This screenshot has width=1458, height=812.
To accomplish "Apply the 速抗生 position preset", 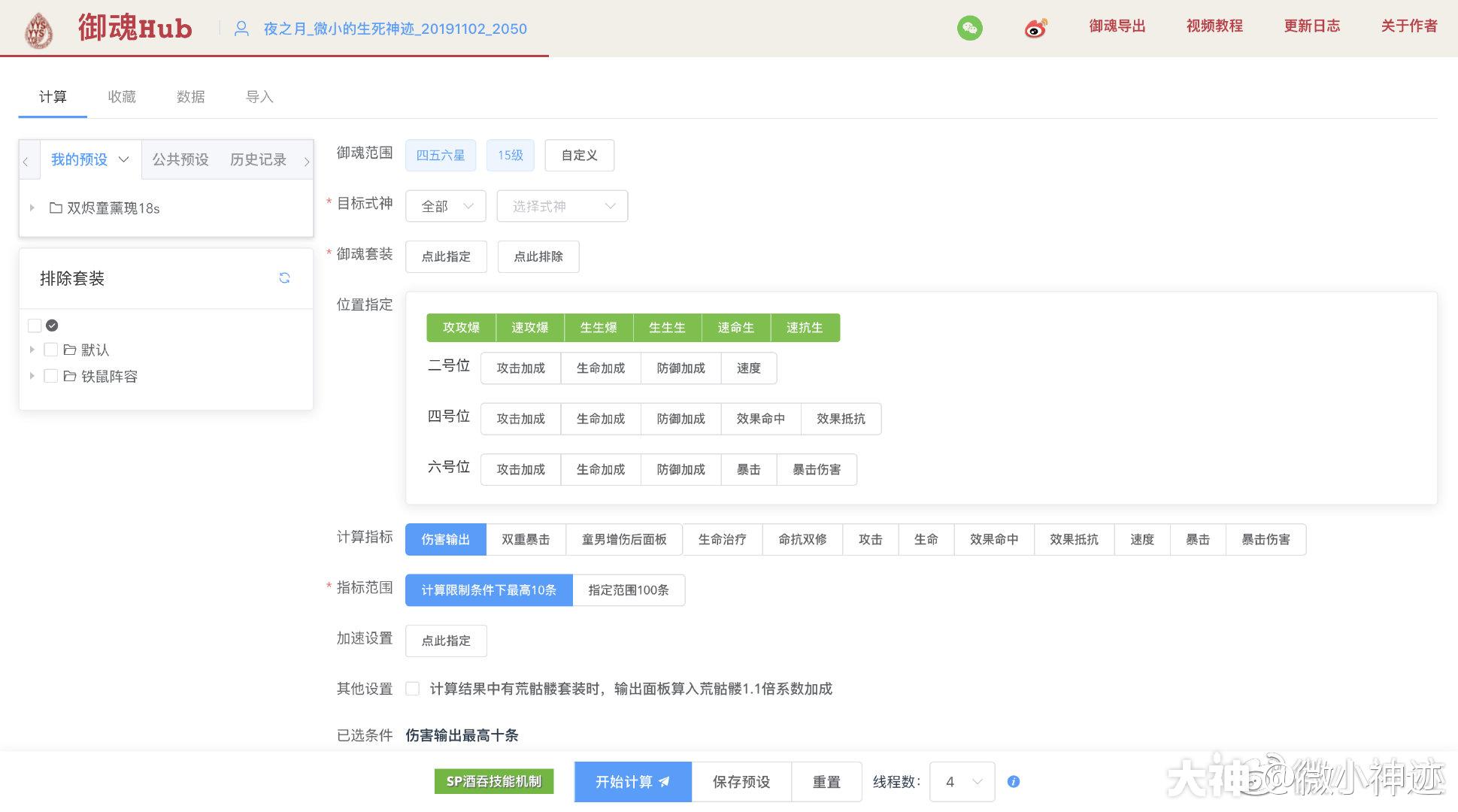I will [805, 328].
